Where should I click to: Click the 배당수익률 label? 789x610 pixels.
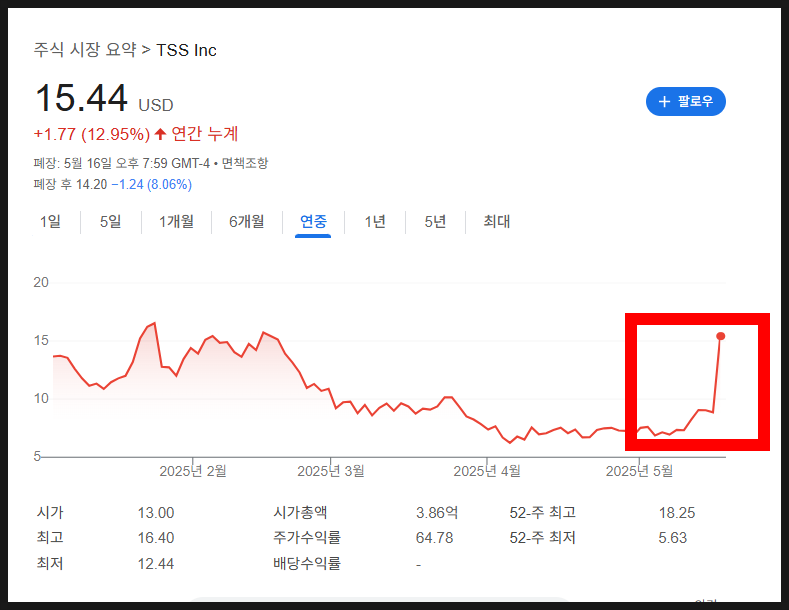coord(307,563)
